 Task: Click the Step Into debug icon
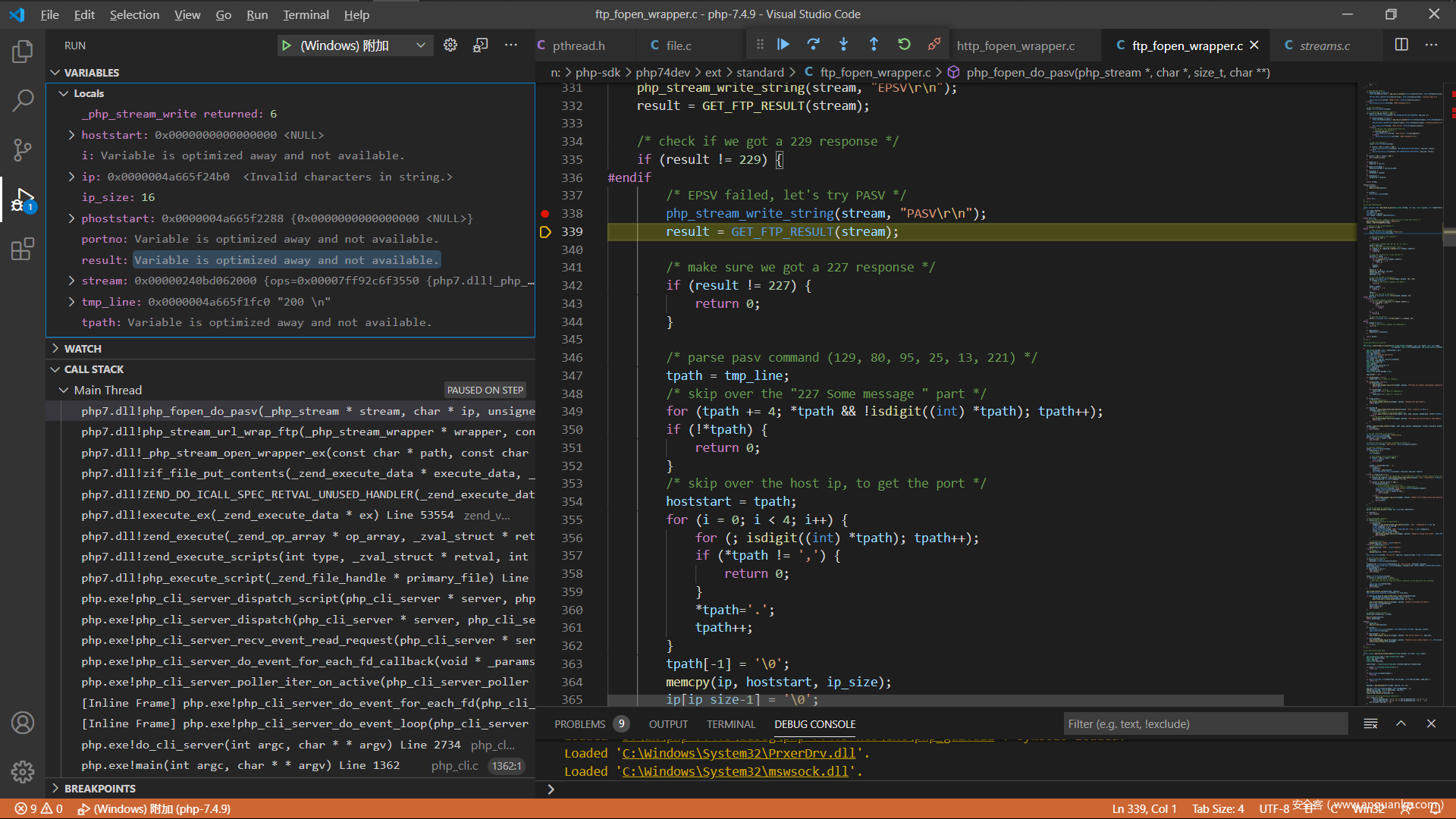[843, 45]
